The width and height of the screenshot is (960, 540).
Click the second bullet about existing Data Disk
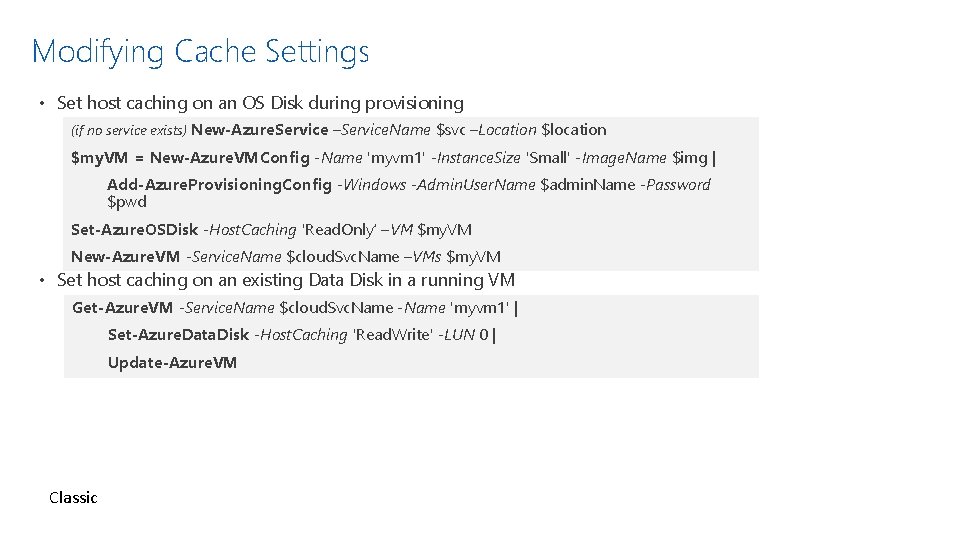[x=286, y=280]
